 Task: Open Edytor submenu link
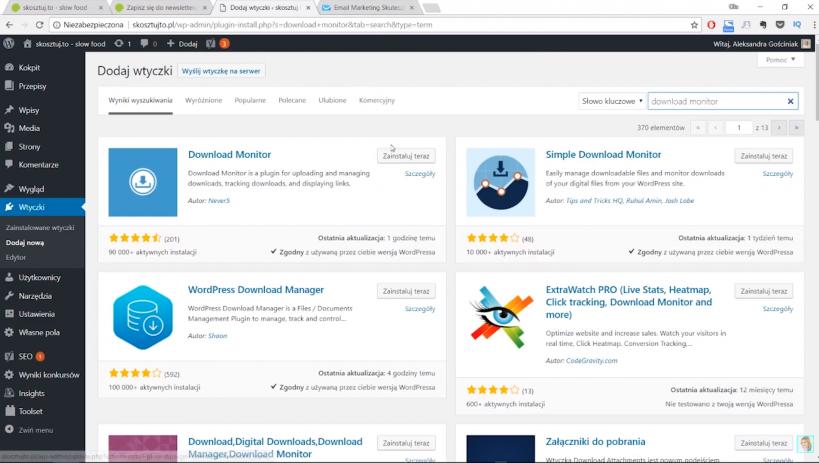16,257
